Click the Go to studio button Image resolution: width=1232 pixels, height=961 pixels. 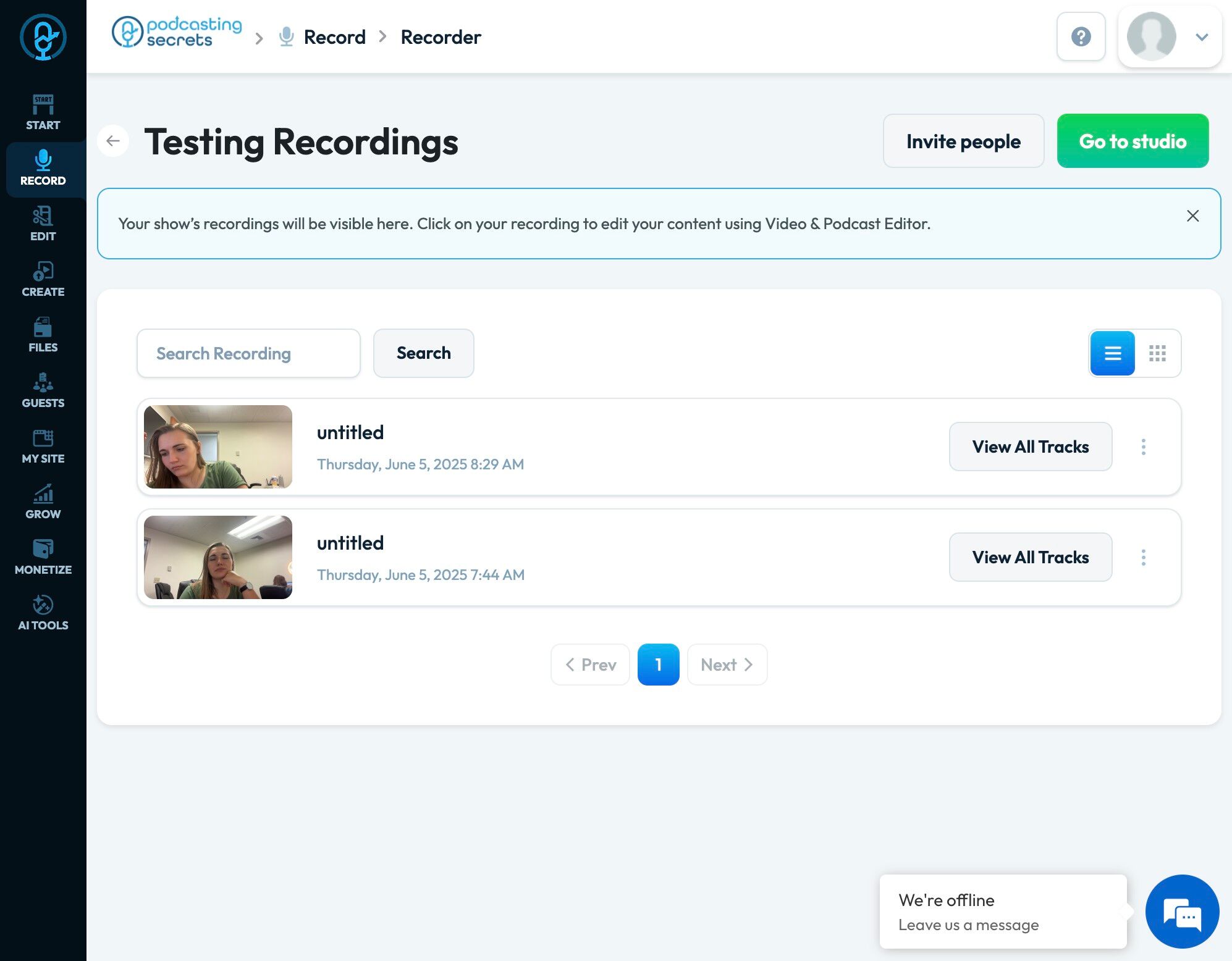point(1132,141)
